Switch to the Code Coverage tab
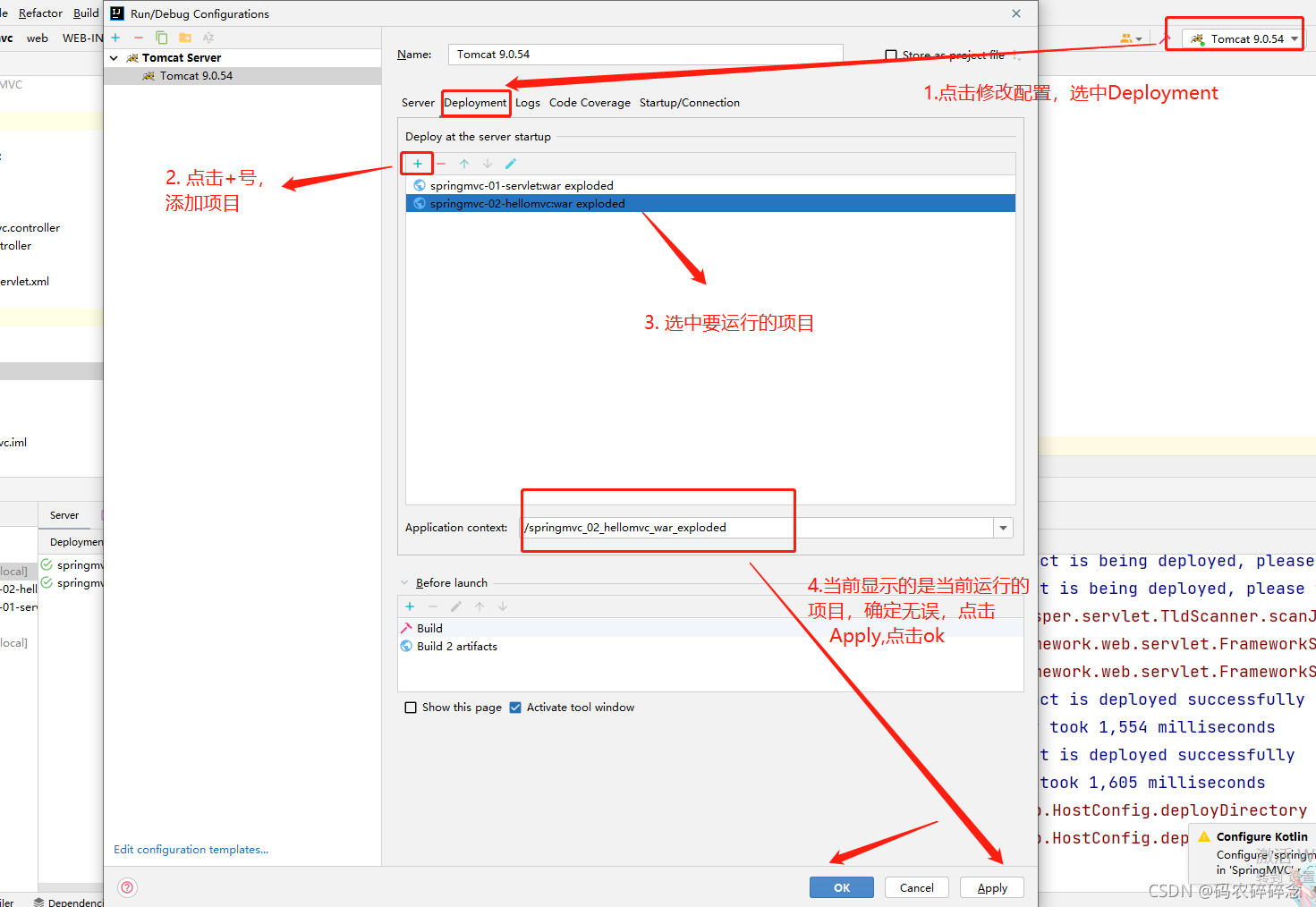The height and width of the screenshot is (907, 1316). (x=590, y=103)
